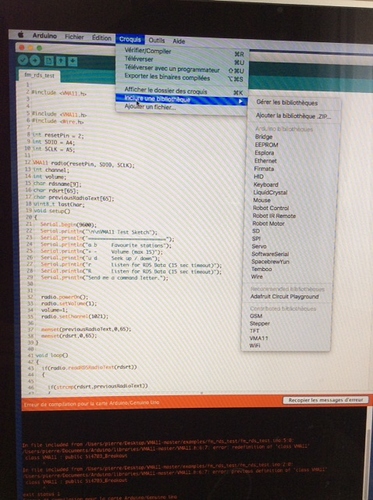Switch to the fm_rds_test tab
Image resolution: width=373 pixels, height=500 pixels.
pyautogui.click(x=39, y=76)
